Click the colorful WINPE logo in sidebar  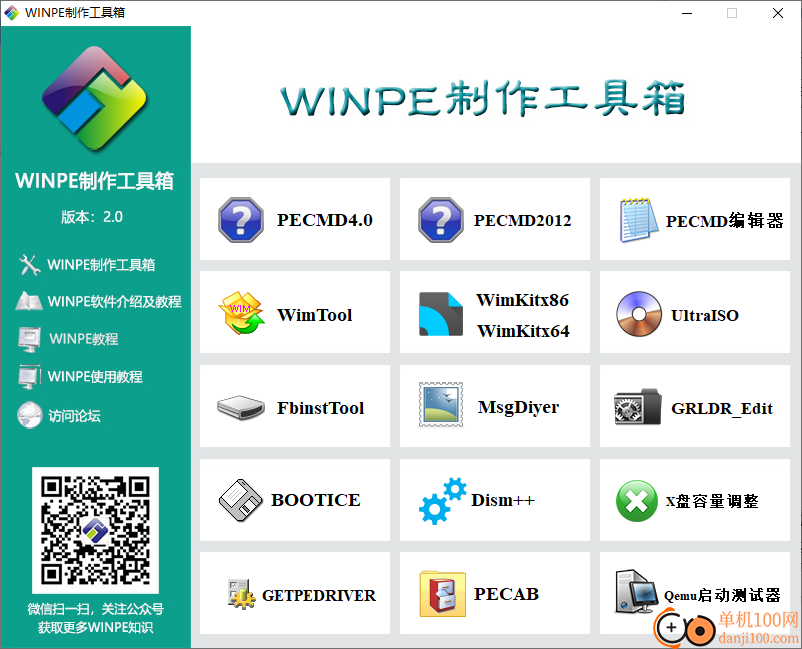(95, 99)
